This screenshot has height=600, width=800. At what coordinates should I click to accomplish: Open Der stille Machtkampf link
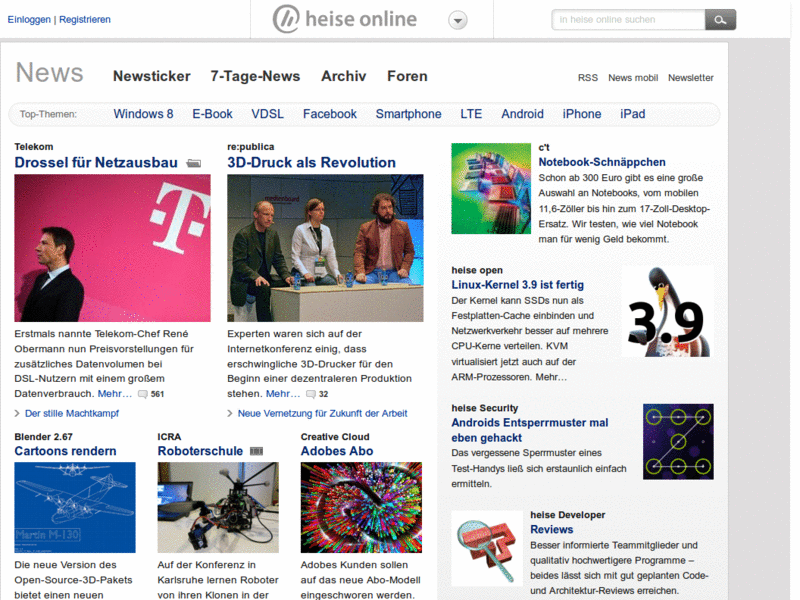click(72, 413)
